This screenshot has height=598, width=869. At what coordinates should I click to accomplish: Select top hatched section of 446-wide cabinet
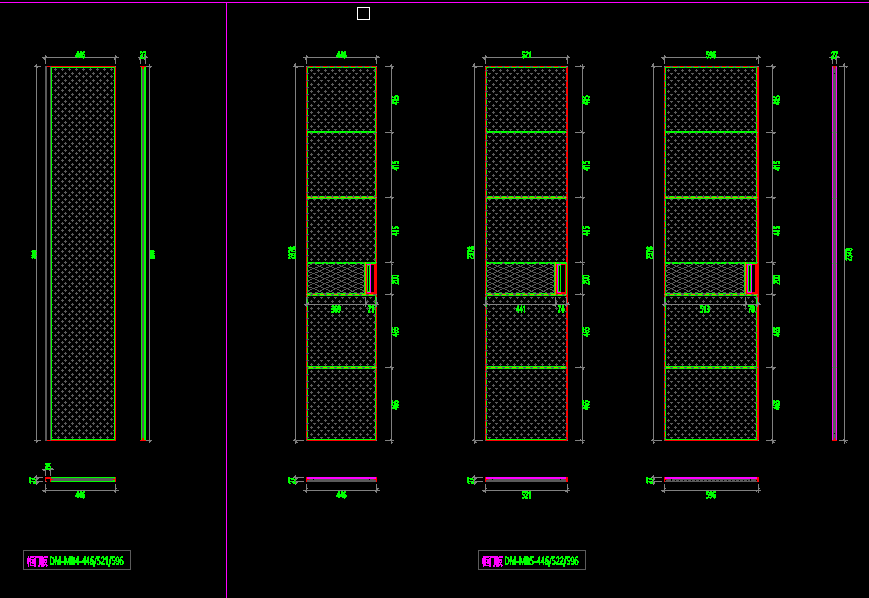(341, 99)
